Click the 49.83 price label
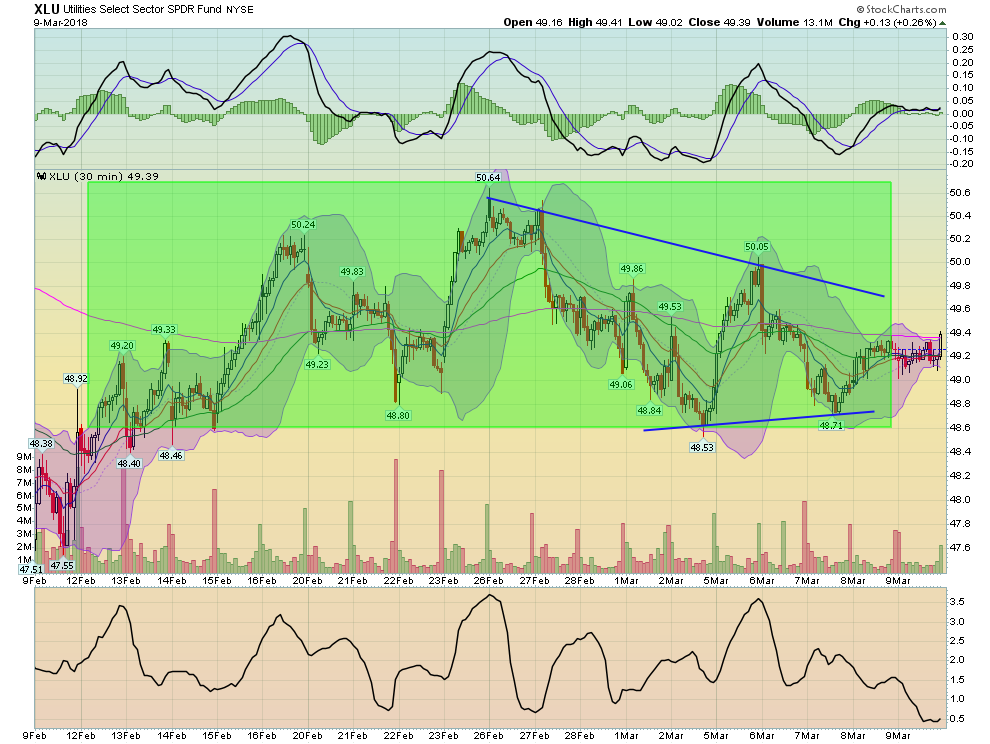Image resolution: width=990 pixels, height=744 pixels. click(352, 272)
